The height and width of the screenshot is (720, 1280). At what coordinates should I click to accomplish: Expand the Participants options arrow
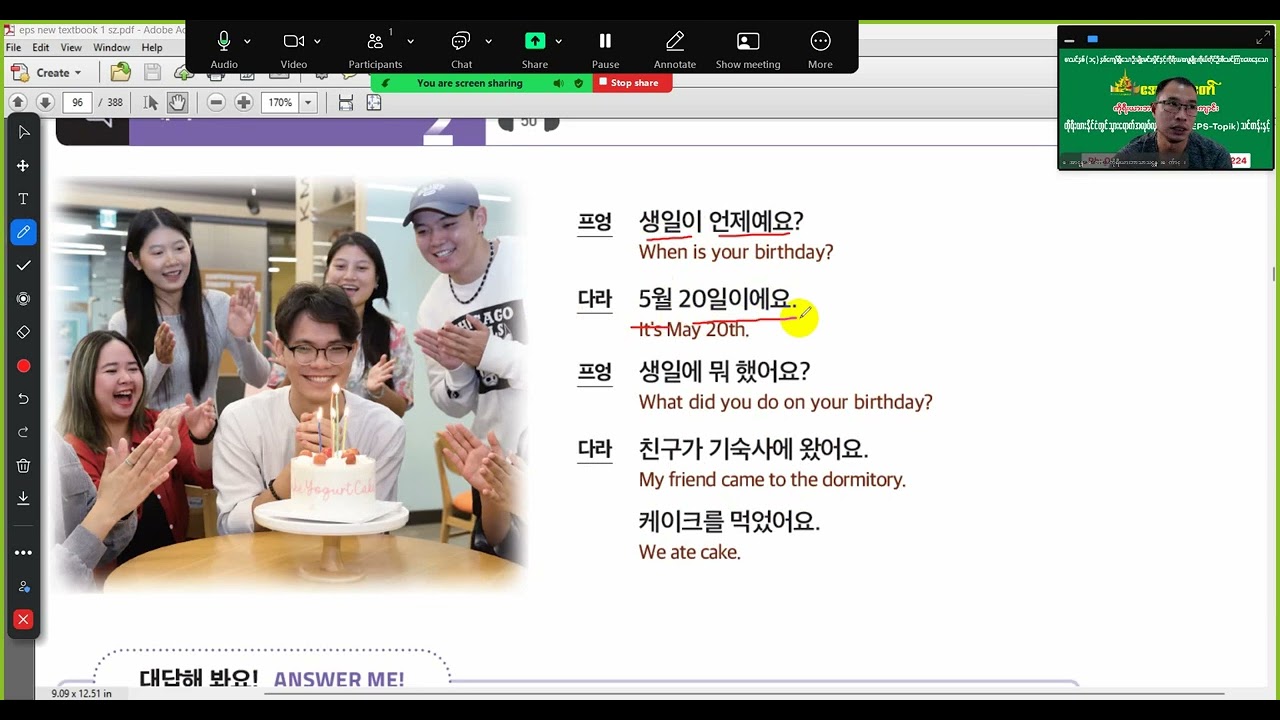click(x=410, y=42)
